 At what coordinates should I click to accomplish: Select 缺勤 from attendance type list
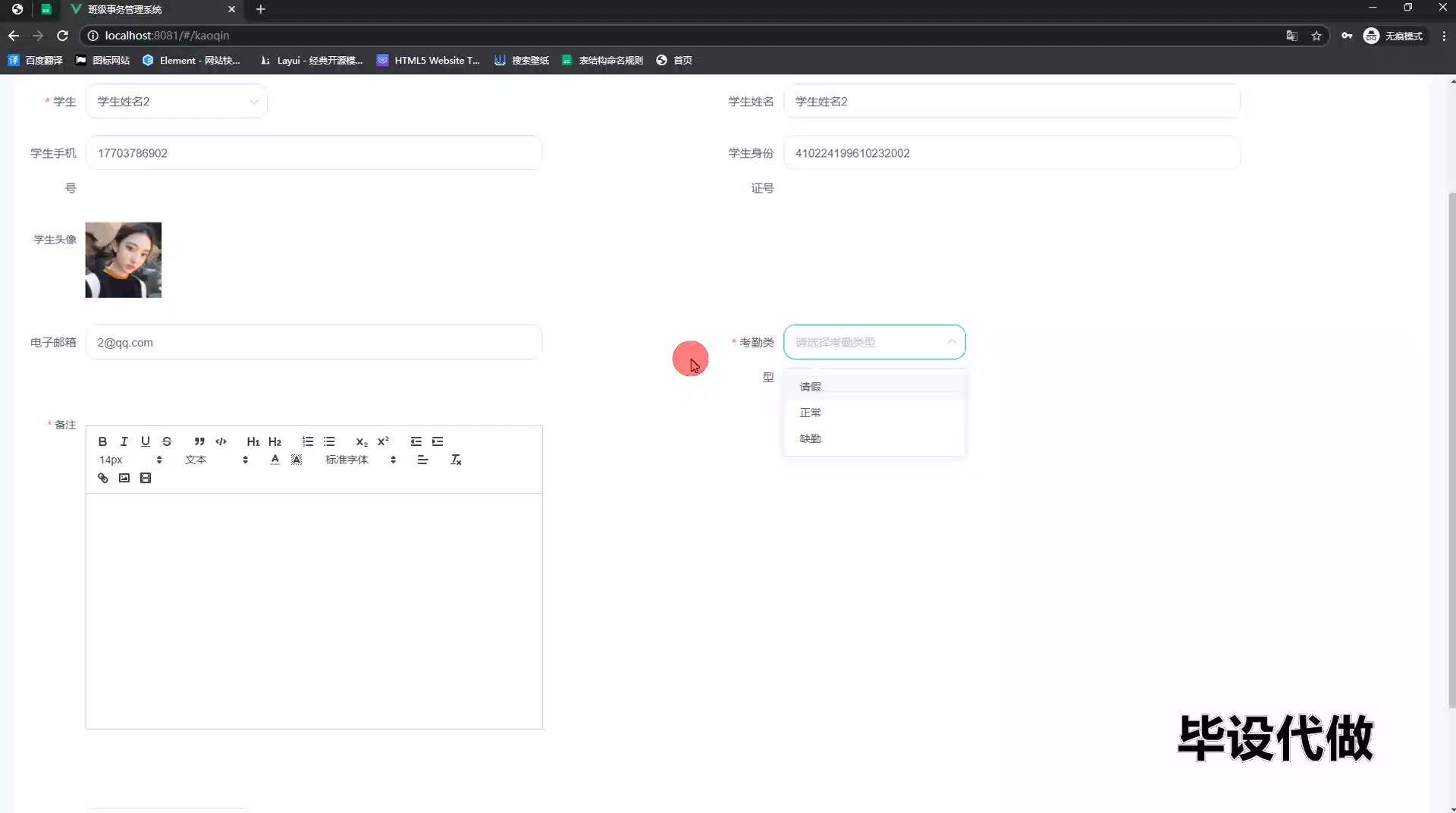[x=874, y=438]
